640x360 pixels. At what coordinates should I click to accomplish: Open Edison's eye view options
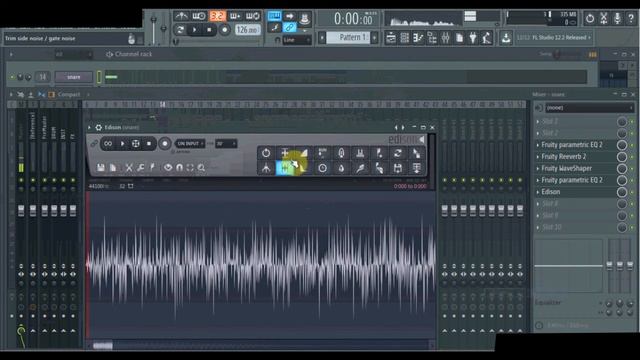(x=168, y=167)
